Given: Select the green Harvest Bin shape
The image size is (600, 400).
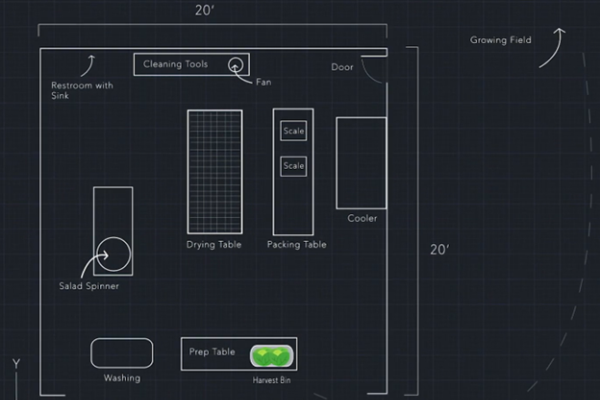Looking at the screenshot, I should tap(270, 355).
